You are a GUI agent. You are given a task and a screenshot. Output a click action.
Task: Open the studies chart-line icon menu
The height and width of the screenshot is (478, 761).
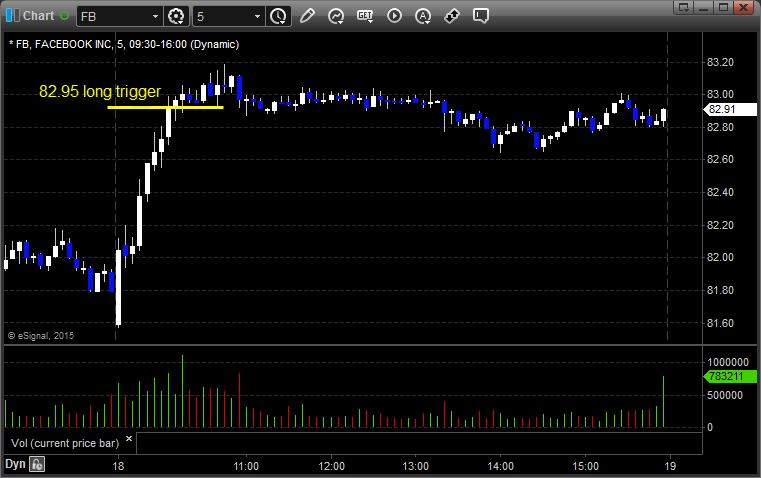coord(336,16)
